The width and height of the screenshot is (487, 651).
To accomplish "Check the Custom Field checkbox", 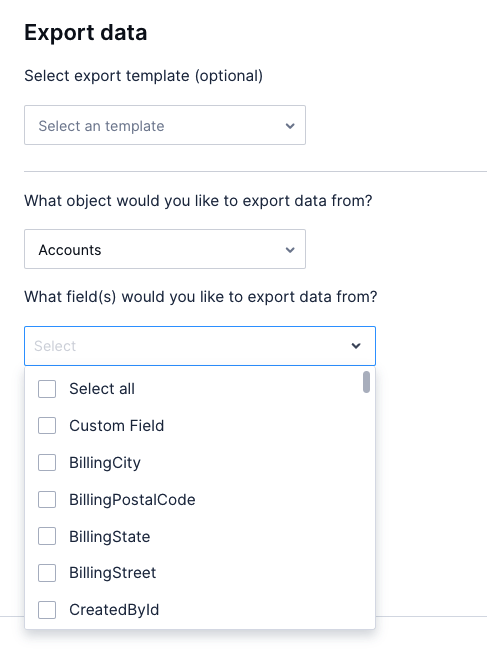I will [x=47, y=426].
